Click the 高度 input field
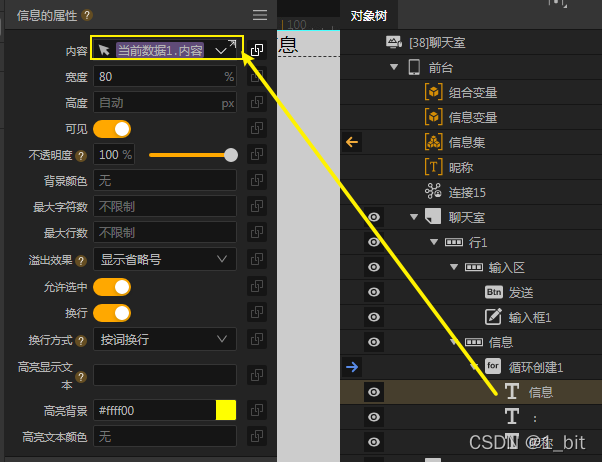Image resolution: width=602 pixels, height=462 pixels. click(x=165, y=103)
